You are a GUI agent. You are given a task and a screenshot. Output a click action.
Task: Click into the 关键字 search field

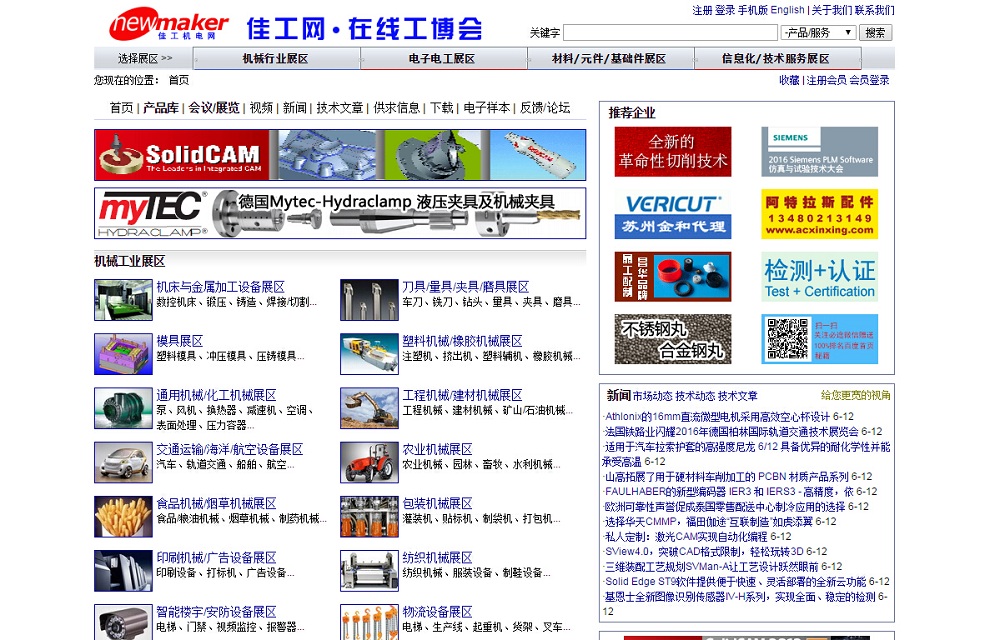670,33
